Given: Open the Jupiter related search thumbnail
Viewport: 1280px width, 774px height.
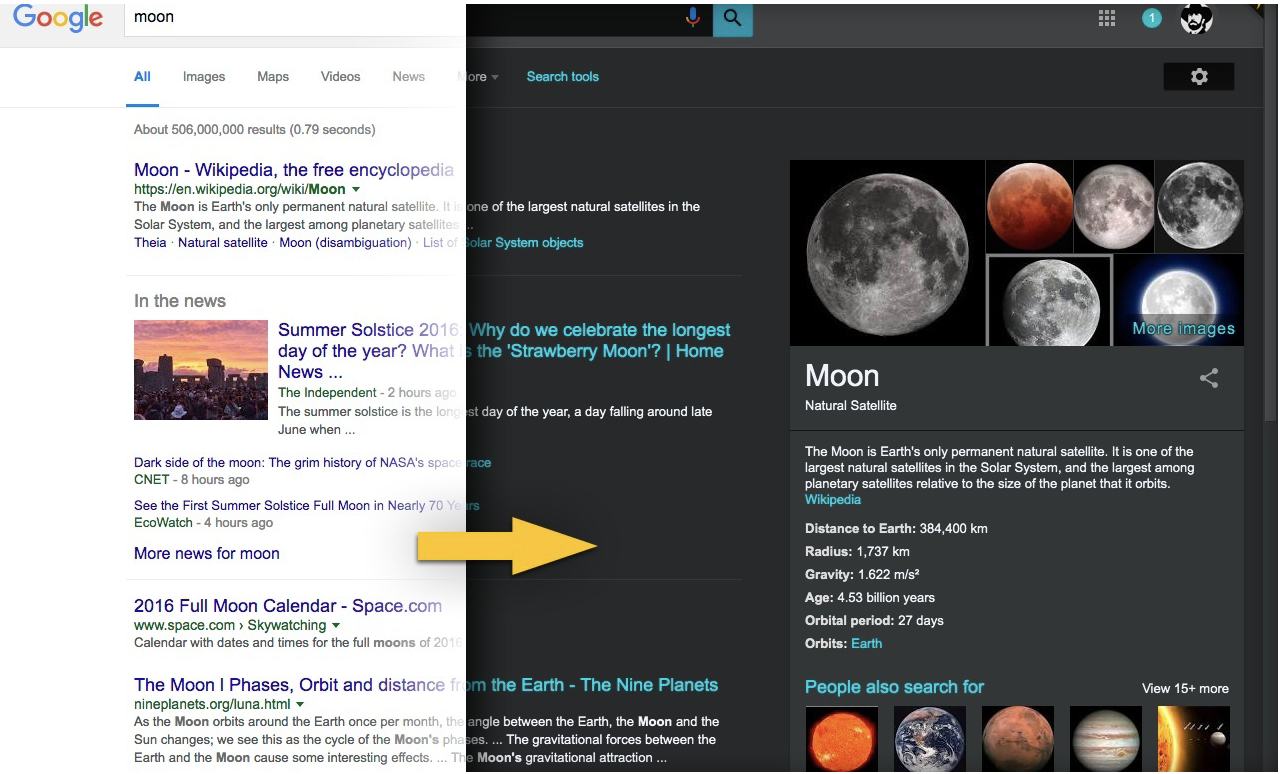Looking at the screenshot, I should point(1106,739).
